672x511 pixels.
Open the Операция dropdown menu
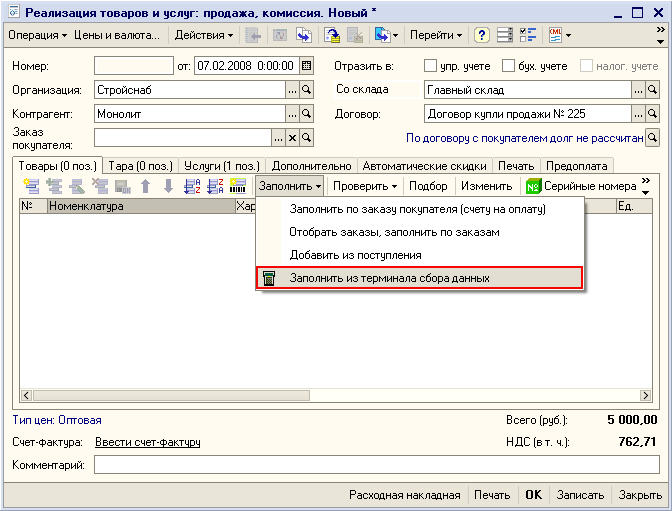coord(37,35)
